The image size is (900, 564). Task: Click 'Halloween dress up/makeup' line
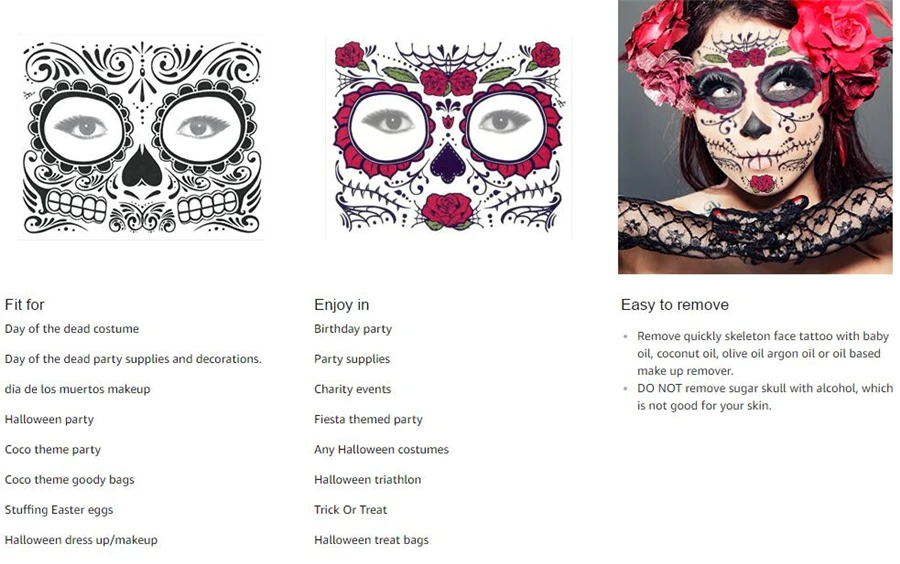pos(81,540)
